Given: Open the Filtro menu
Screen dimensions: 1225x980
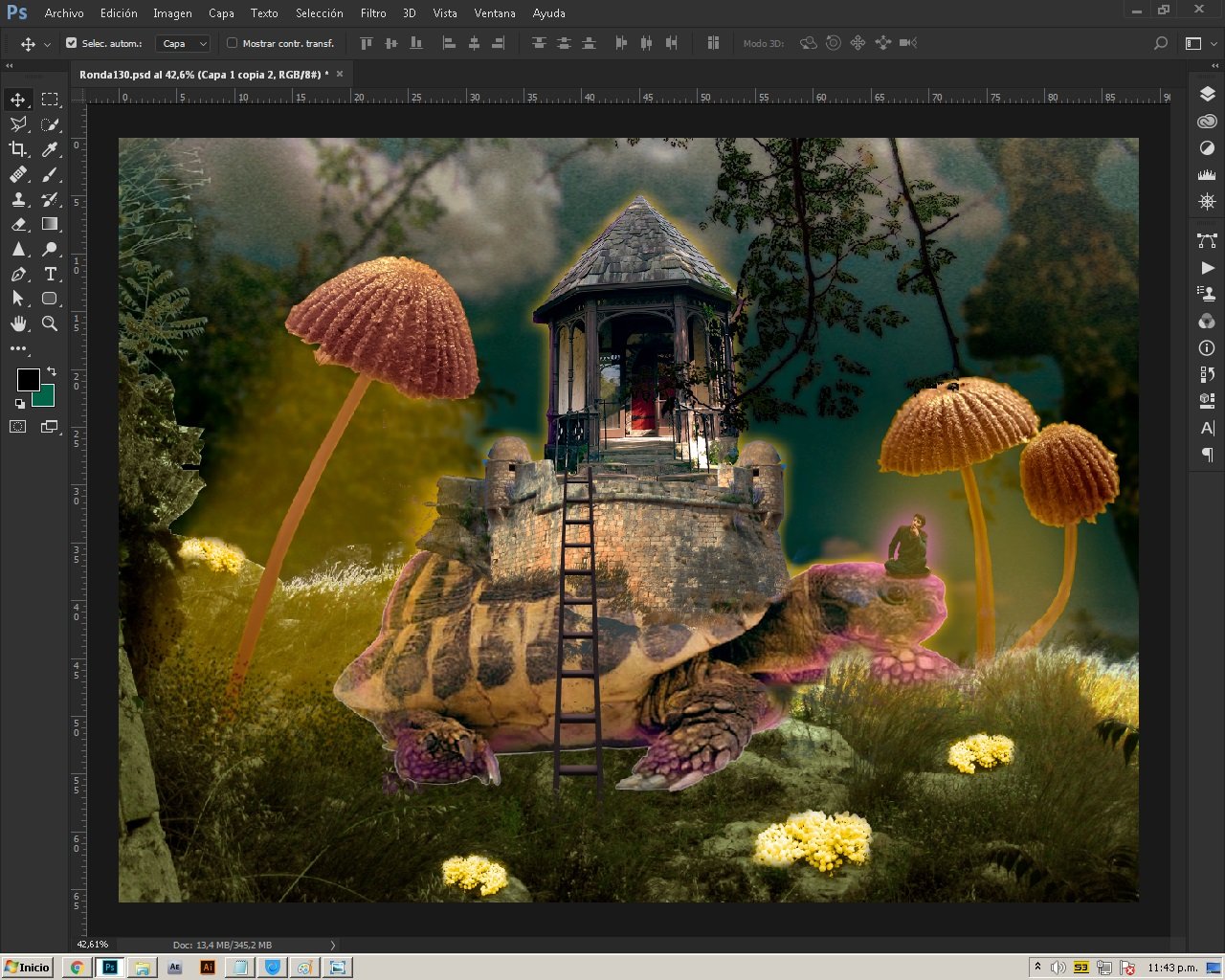Looking at the screenshot, I should point(373,13).
